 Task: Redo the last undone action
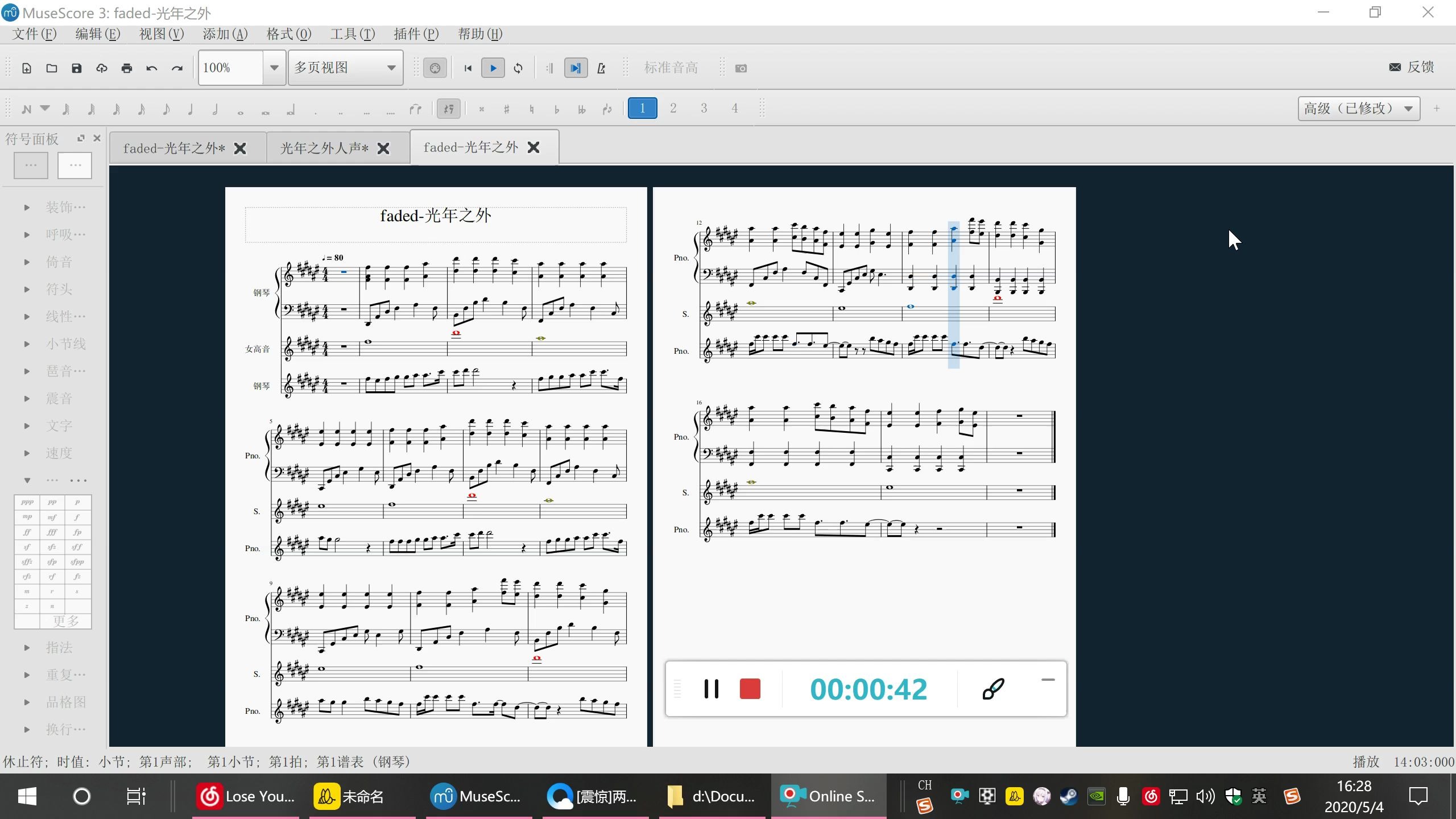177,68
